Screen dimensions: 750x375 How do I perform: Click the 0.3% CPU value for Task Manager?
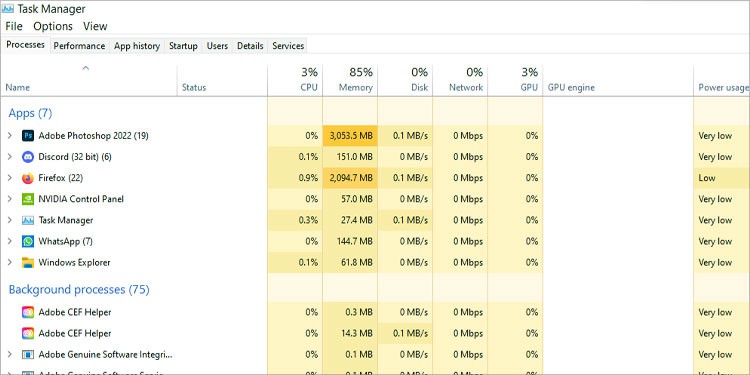click(309, 221)
